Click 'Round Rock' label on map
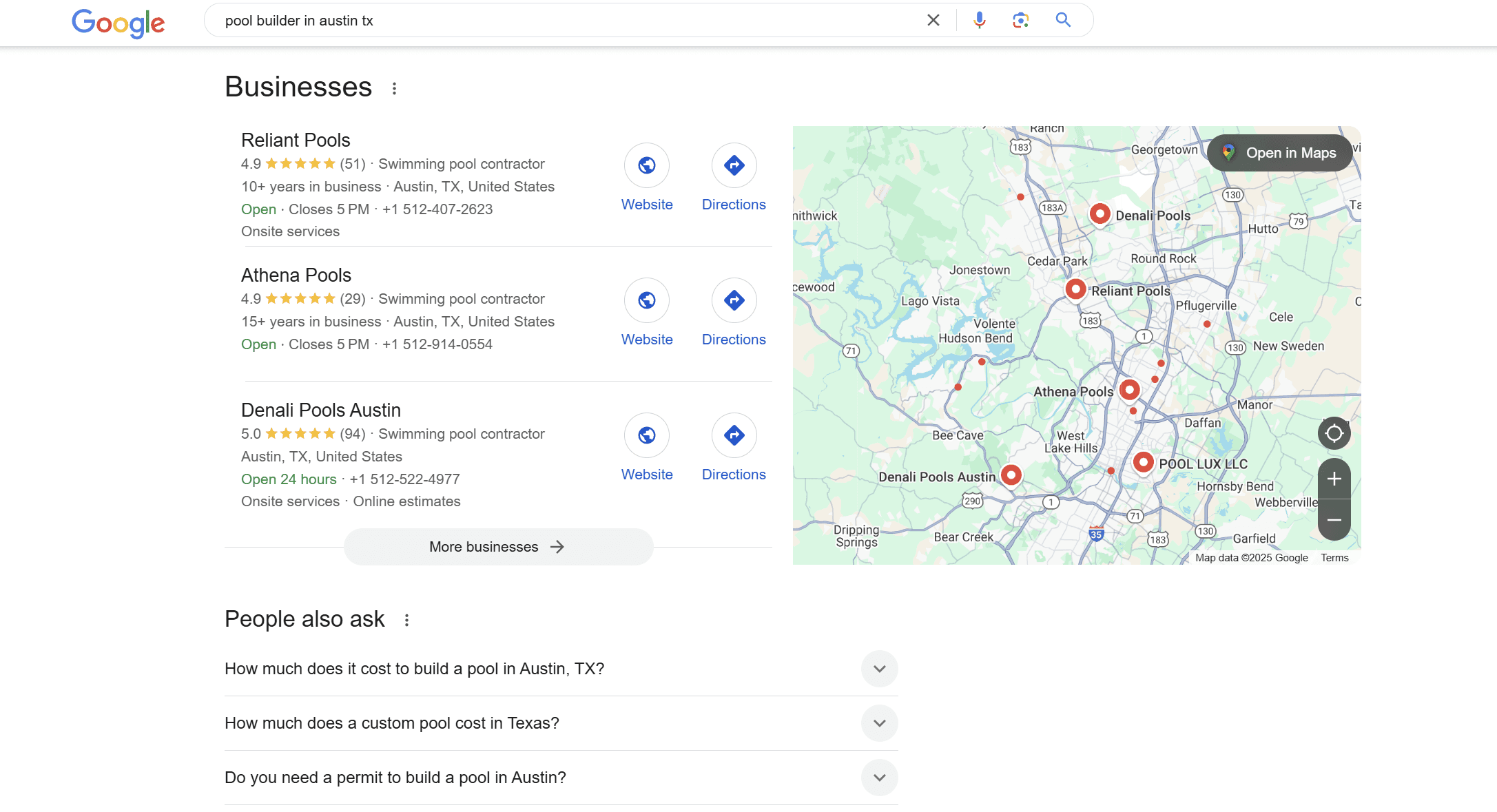The width and height of the screenshot is (1497, 812). 1164,258
